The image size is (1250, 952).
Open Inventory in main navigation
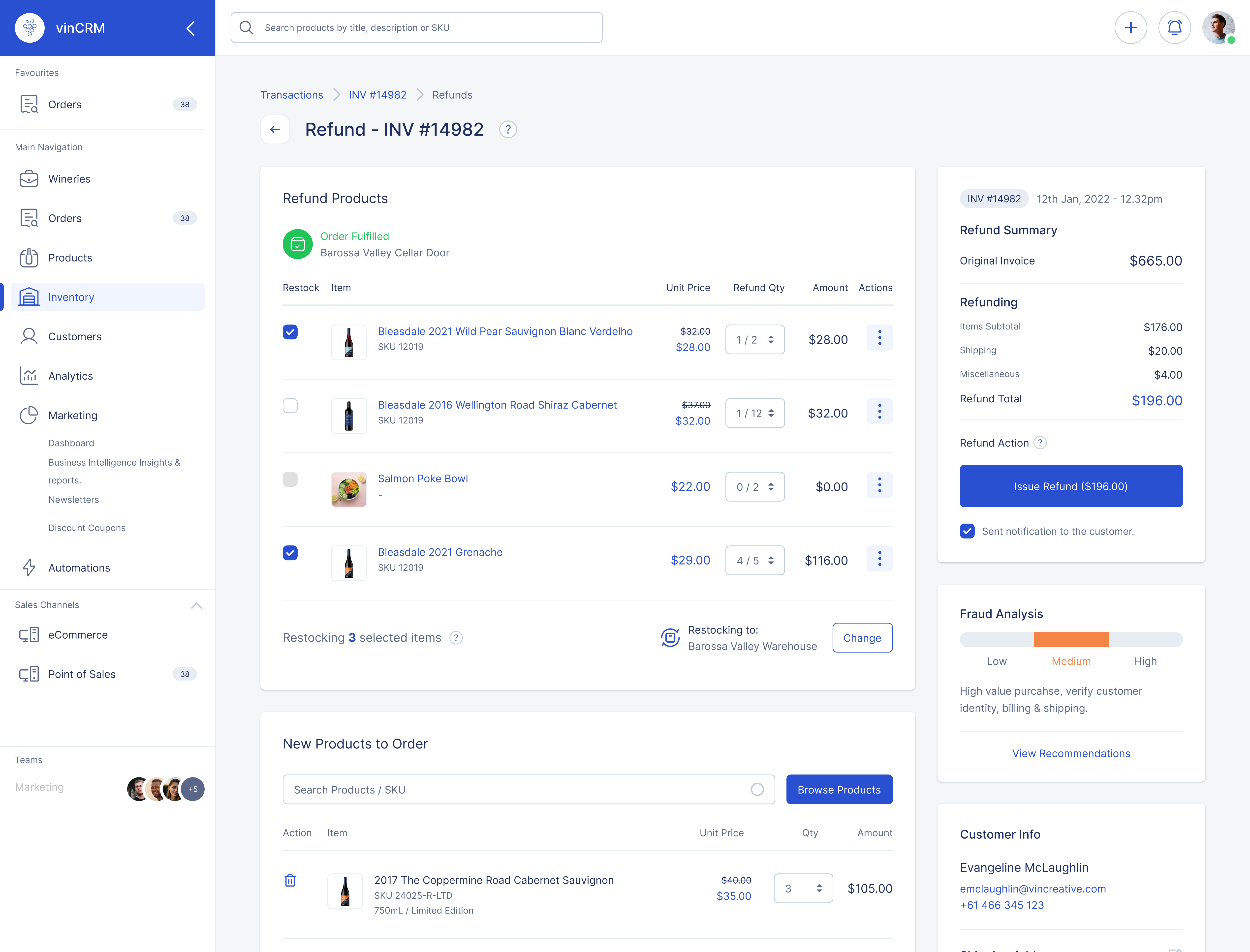click(108, 297)
